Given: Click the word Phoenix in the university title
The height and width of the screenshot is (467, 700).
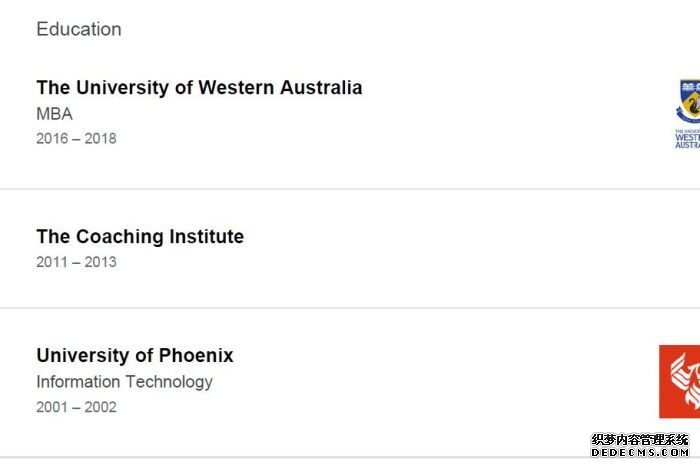Looking at the screenshot, I should coord(196,355).
